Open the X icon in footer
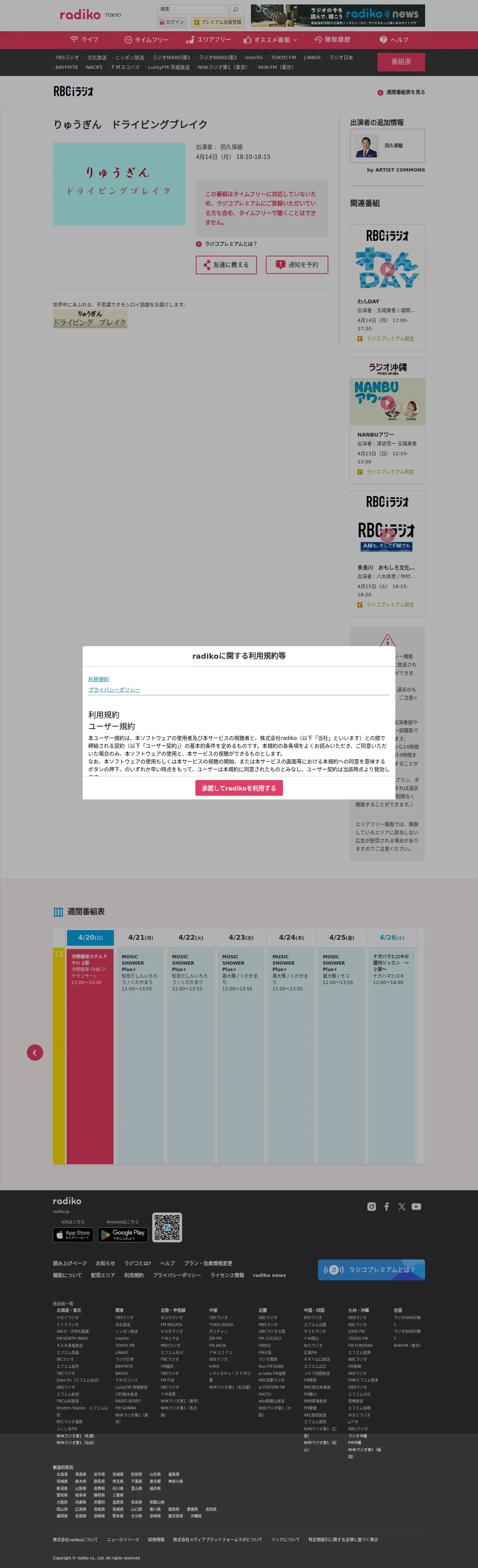478x1568 pixels. click(401, 1207)
